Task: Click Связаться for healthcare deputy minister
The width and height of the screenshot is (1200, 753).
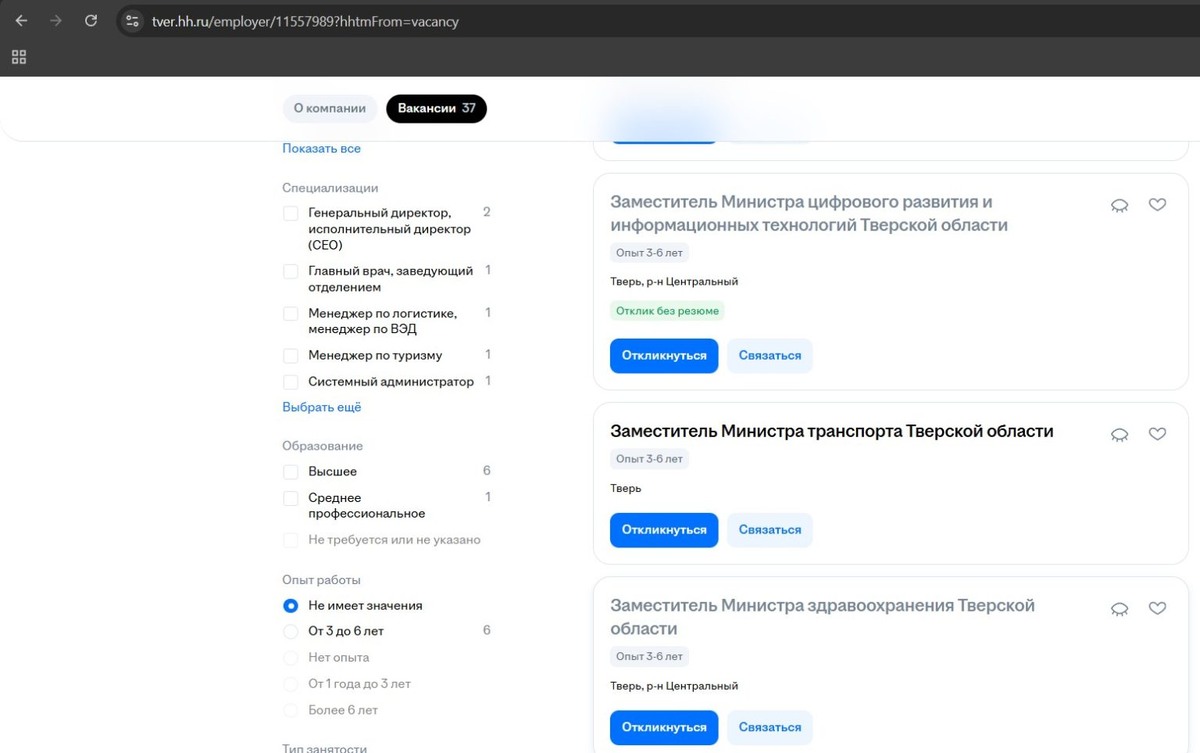Action: tap(770, 728)
